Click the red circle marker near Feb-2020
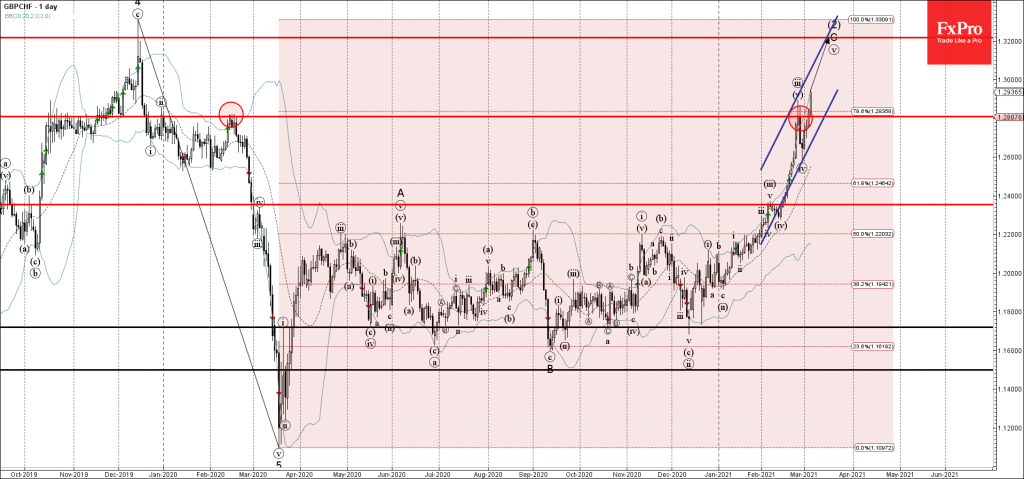Screen dimensions: 1024x479 (x=231, y=114)
